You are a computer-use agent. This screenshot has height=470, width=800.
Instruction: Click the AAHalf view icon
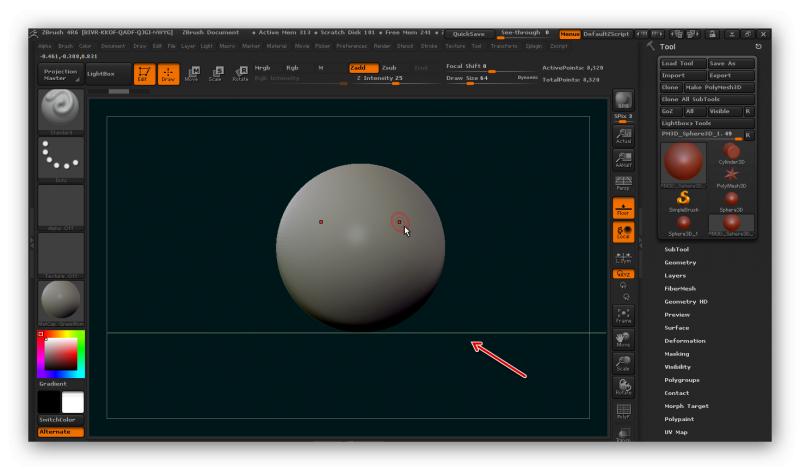pyautogui.click(x=623, y=159)
